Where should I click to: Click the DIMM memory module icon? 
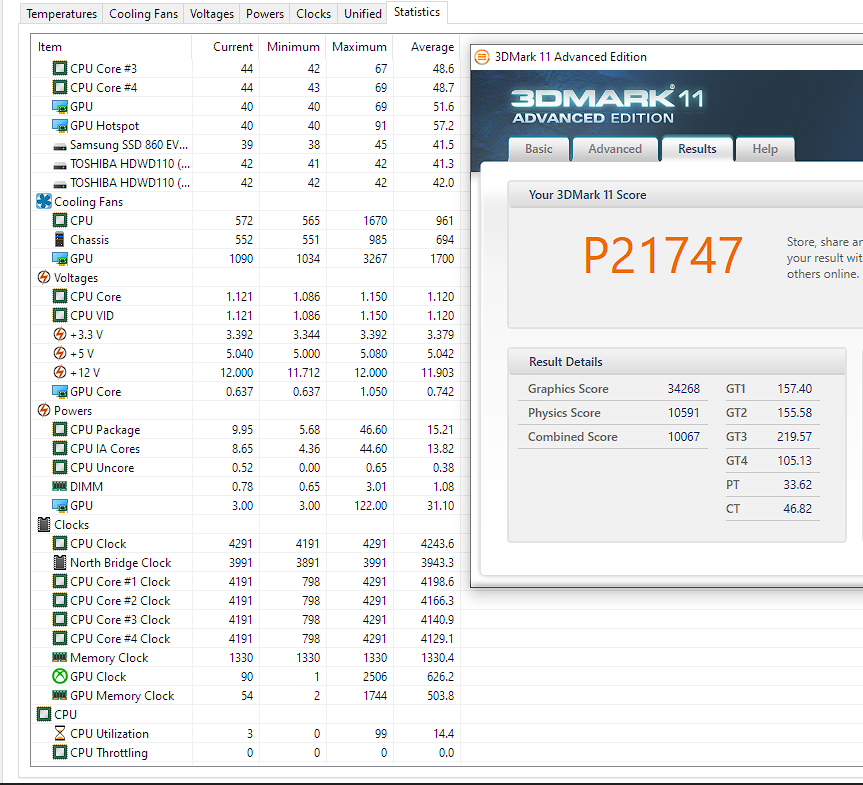tap(59, 486)
